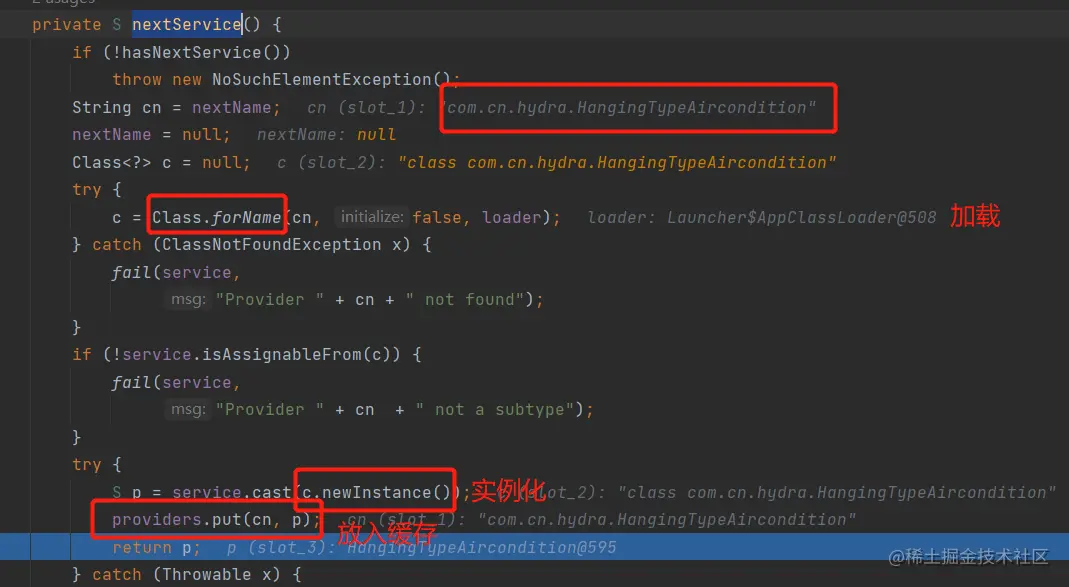Click 'Class<?>' in the c declaration
Screen dimensions: 1069x587
tap(112, 162)
